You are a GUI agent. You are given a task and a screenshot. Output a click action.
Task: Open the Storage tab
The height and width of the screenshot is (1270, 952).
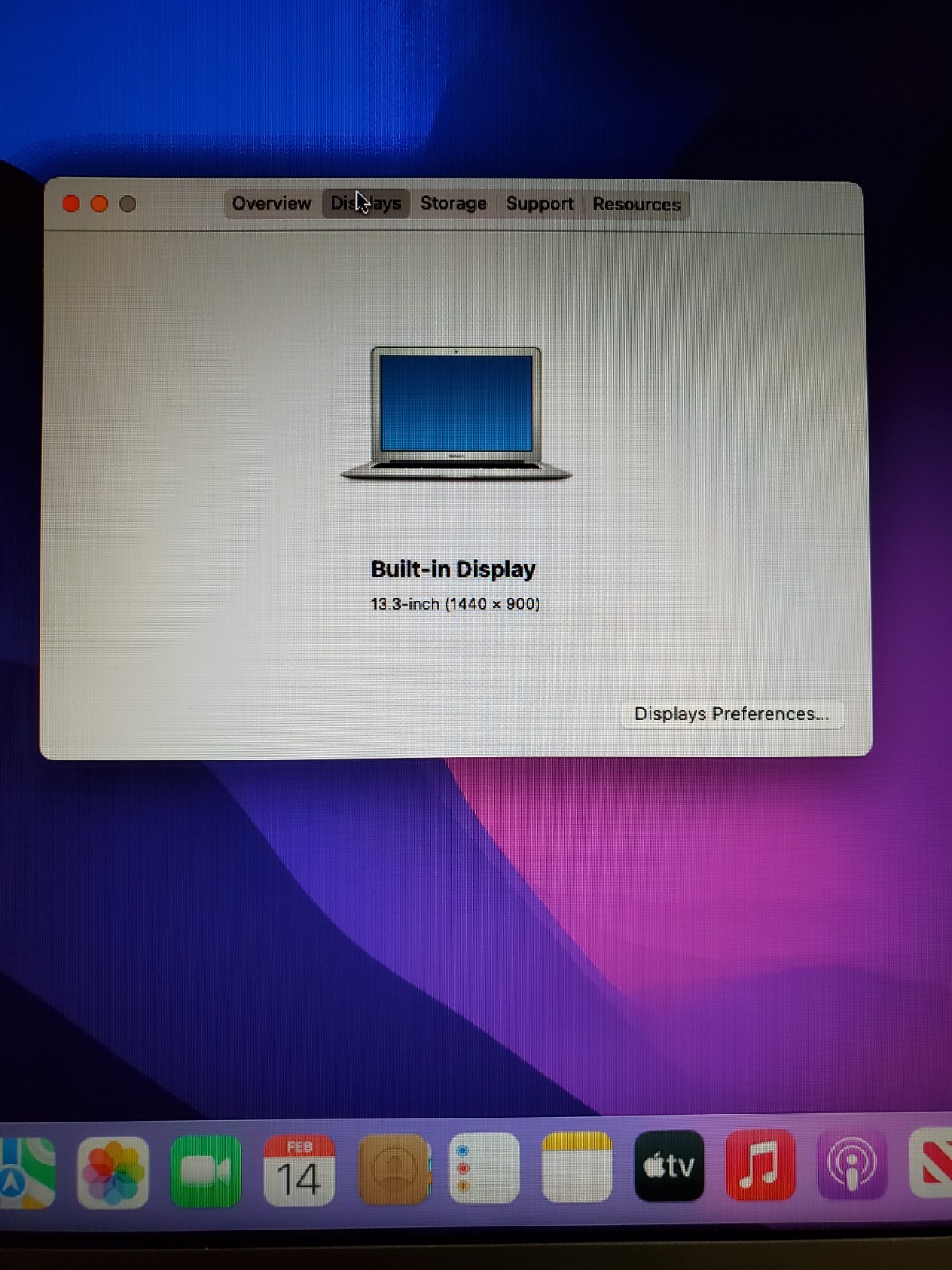(x=453, y=203)
